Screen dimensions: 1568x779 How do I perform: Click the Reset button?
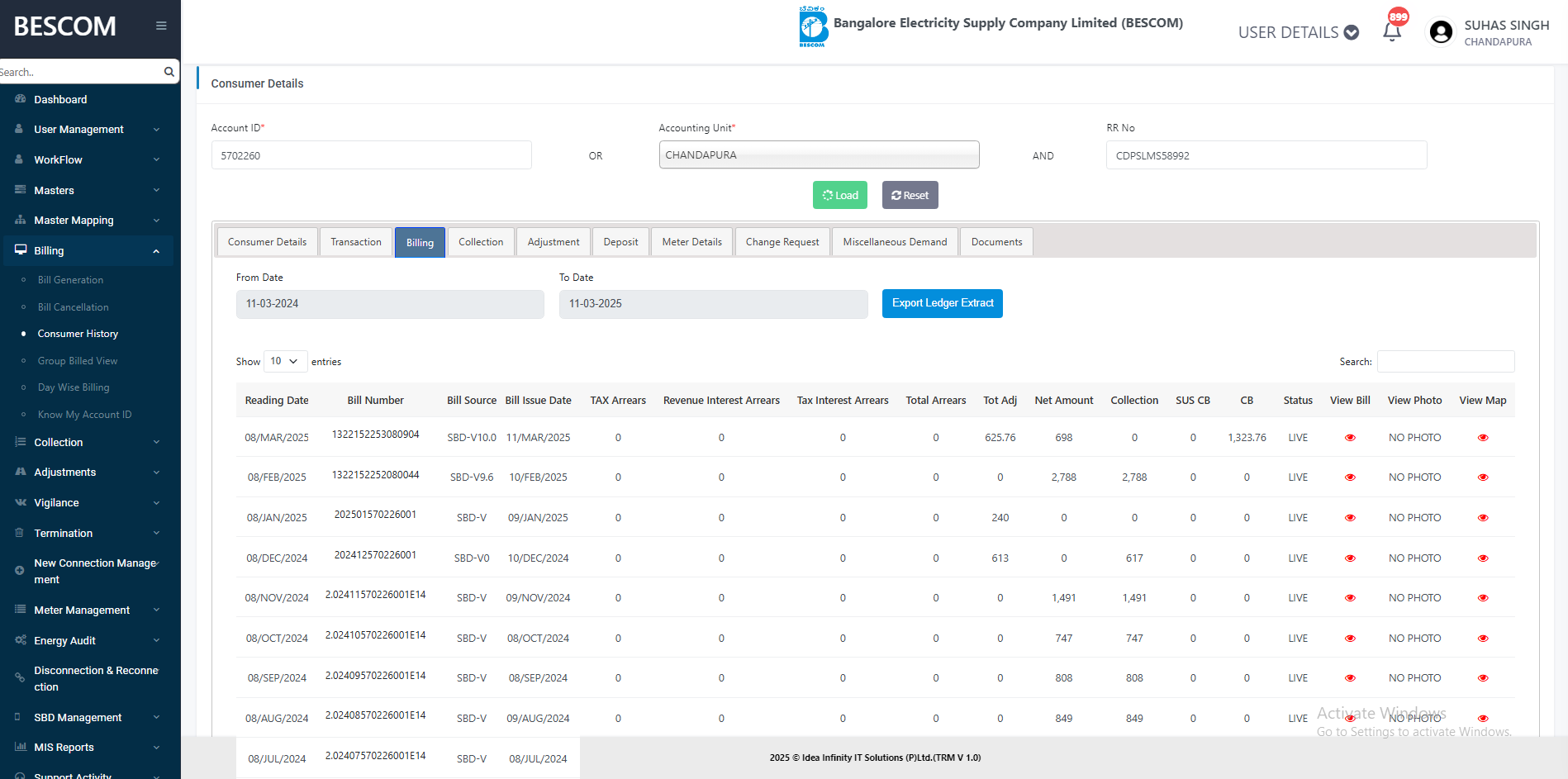(x=910, y=195)
